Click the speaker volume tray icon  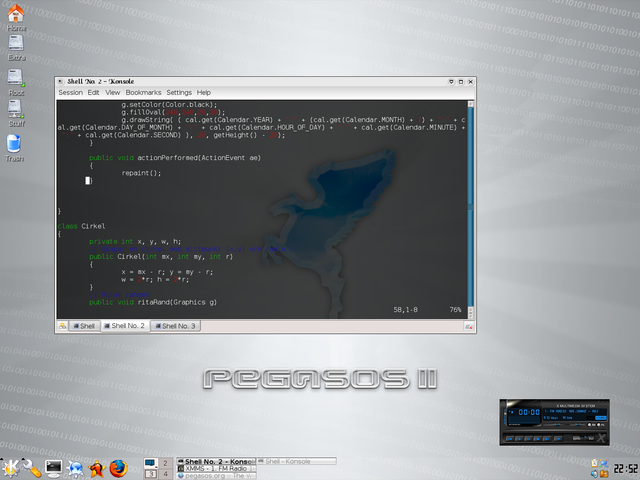(x=594, y=473)
